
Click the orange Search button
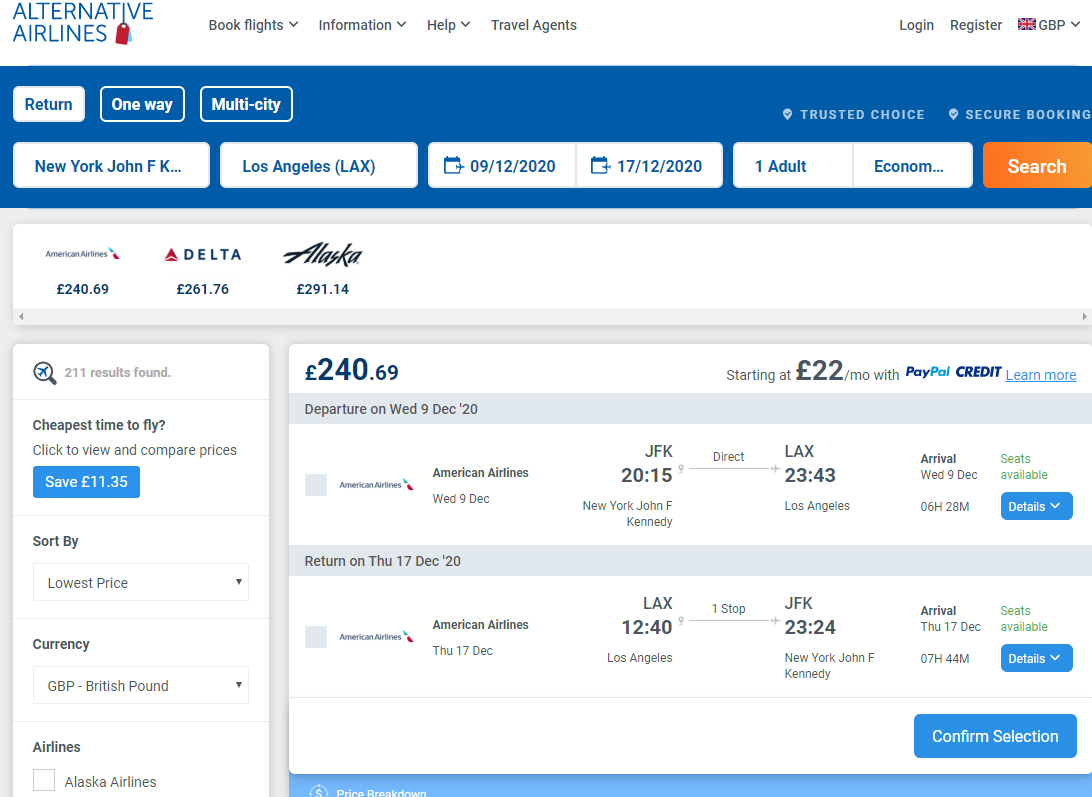pyautogui.click(x=1037, y=166)
